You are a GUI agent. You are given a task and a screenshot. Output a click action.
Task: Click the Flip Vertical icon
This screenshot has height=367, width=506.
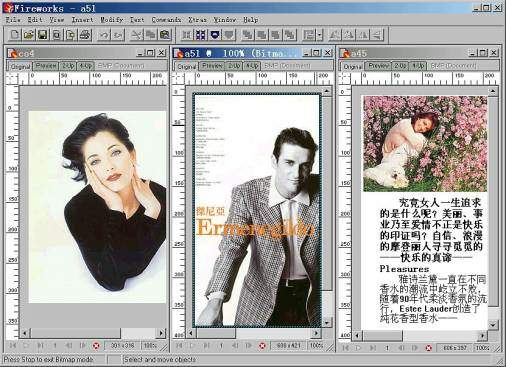pos(377,34)
